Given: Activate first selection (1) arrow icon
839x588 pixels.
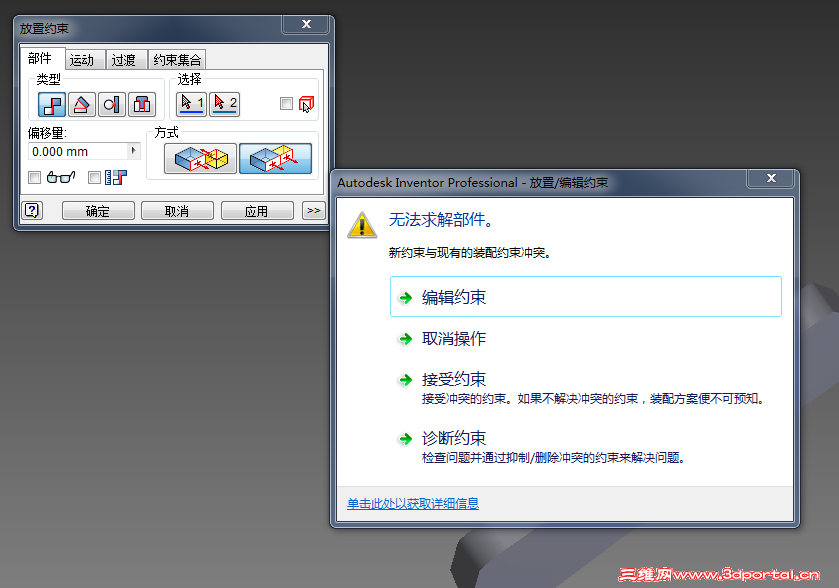Looking at the screenshot, I should [191, 102].
